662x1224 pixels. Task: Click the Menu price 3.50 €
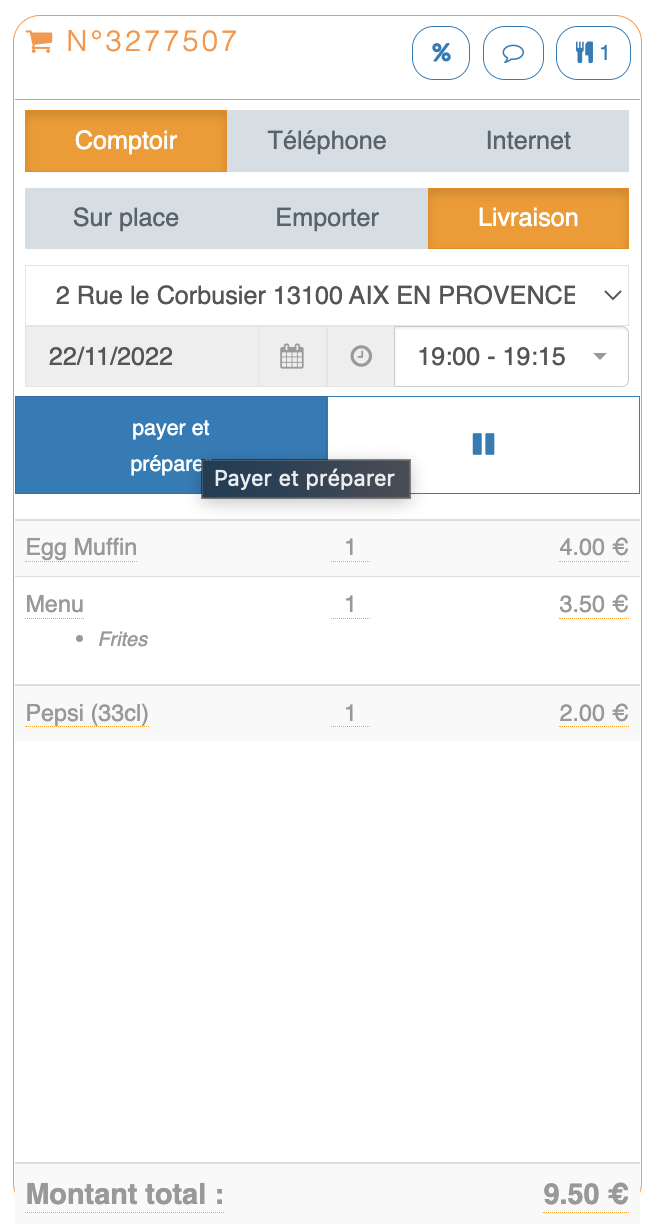click(593, 604)
